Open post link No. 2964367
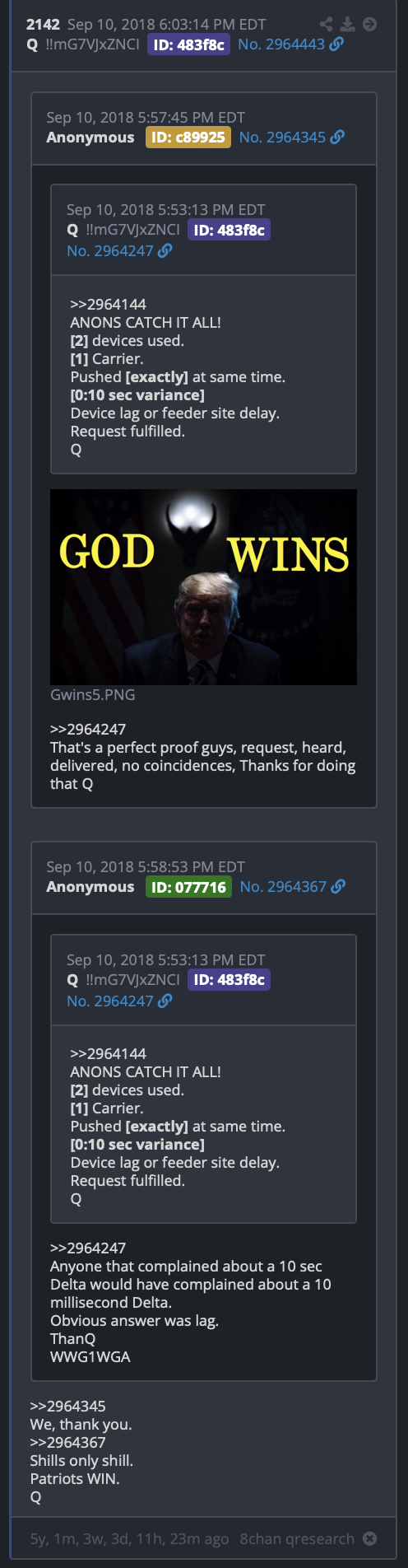The image size is (408, 1568). [283, 887]
